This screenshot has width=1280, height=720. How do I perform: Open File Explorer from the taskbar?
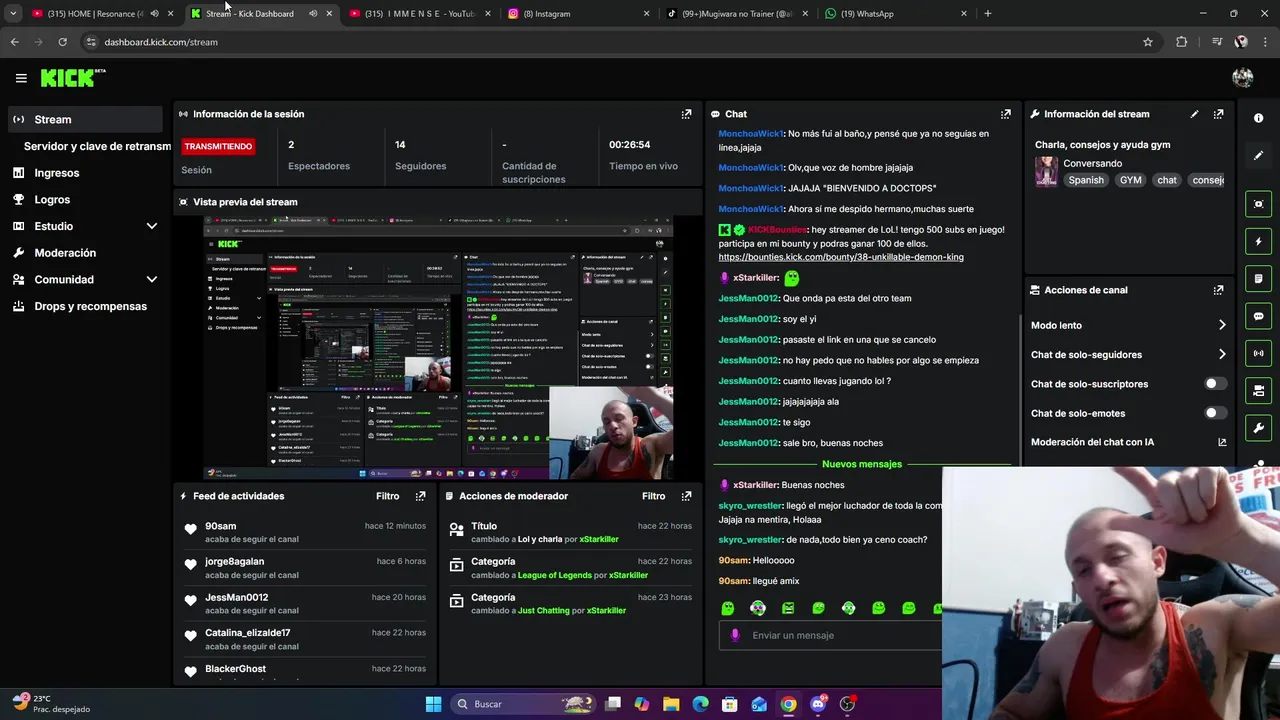pos(671,704)
